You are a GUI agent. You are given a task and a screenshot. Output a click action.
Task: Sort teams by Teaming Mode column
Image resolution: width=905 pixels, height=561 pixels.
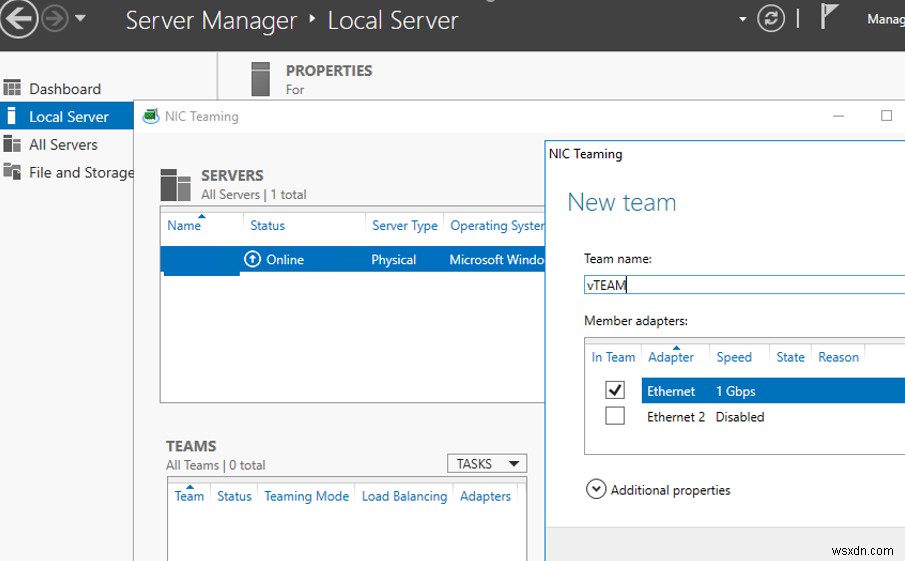(x=306, y=496)
